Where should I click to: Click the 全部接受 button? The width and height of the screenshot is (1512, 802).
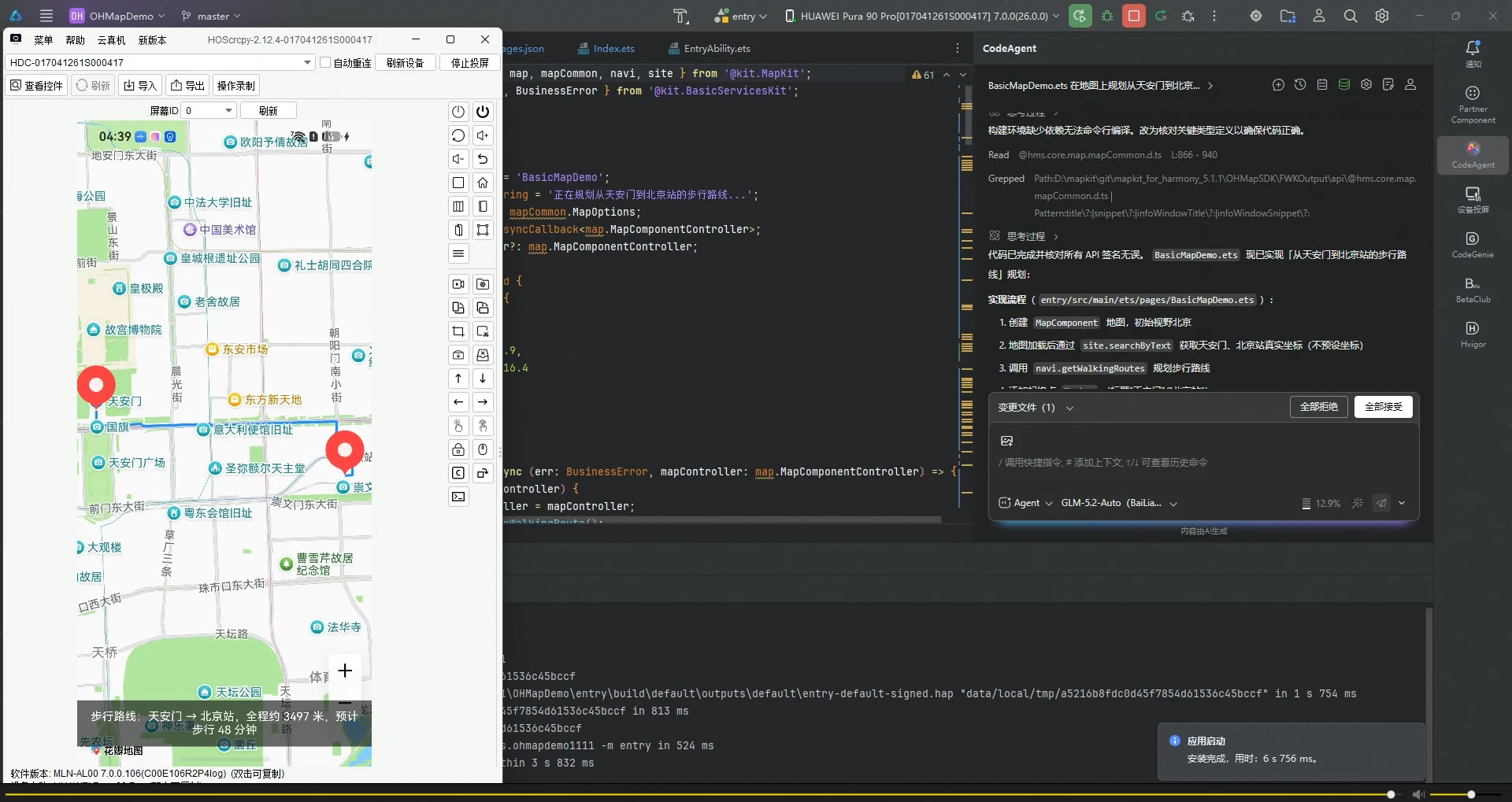click(x=1383, y=407)
